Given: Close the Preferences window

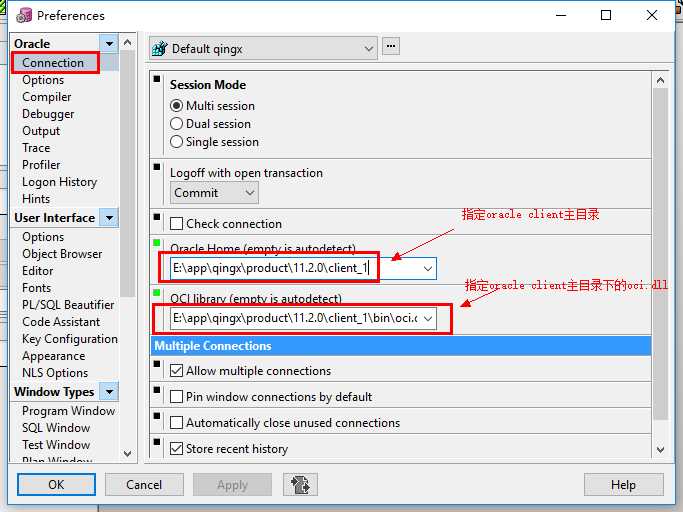Looking at the screenshot, I should tap(652, 15).
